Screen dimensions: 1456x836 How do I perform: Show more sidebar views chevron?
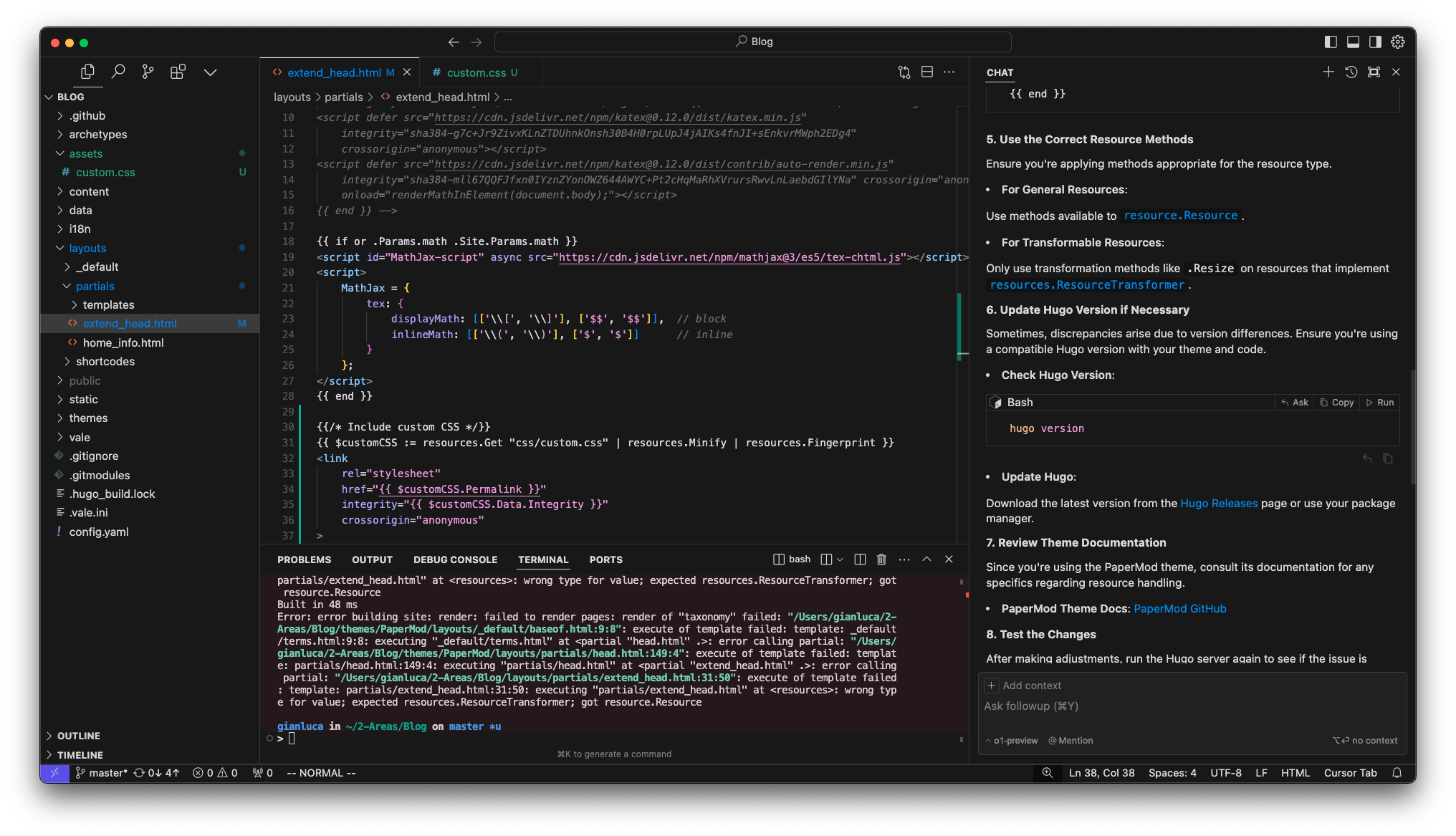coord(210,72)
